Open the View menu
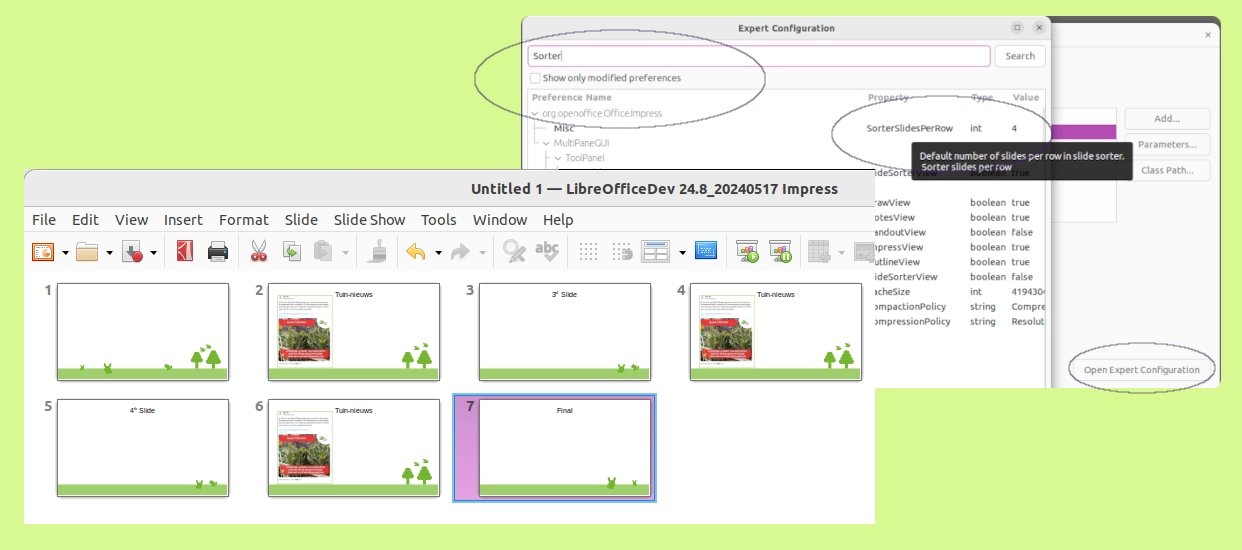 131,220
